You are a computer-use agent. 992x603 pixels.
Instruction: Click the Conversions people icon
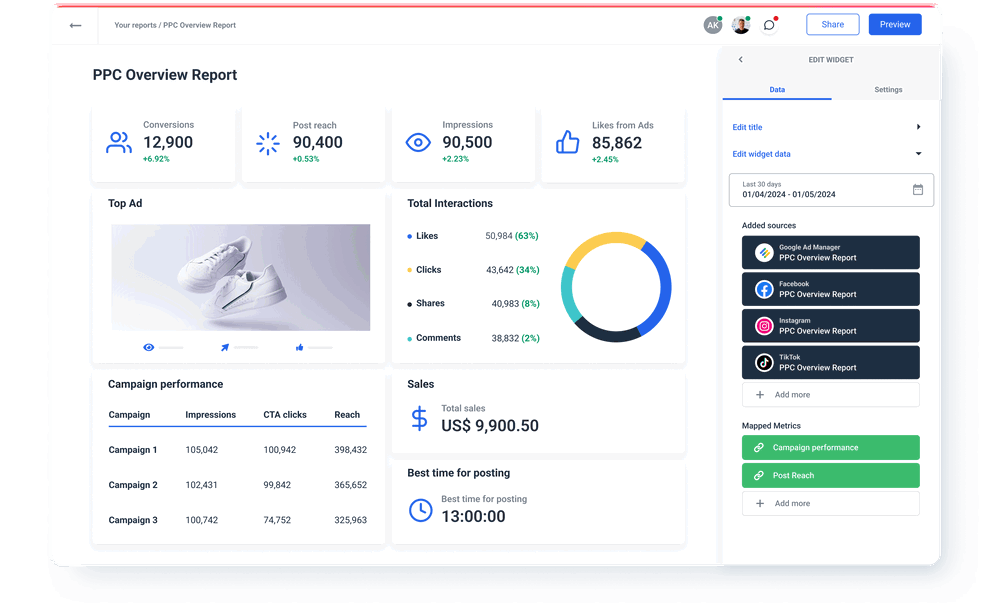point(118,142)
